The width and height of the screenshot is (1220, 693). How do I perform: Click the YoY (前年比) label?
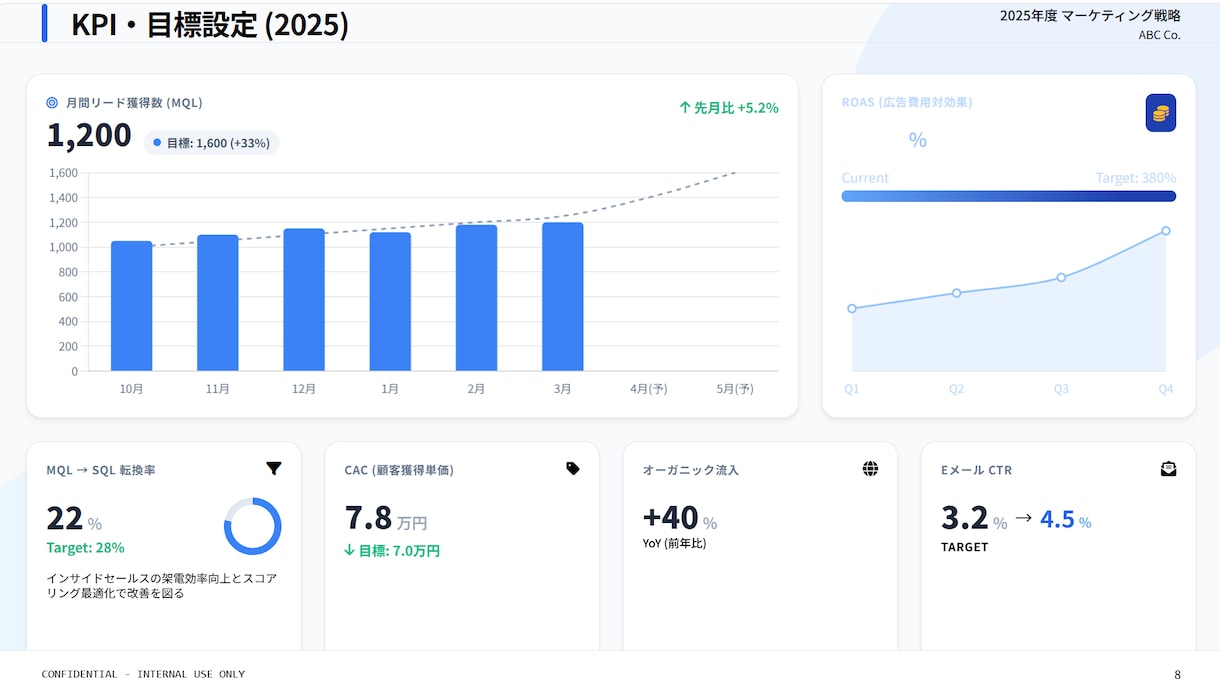tap(674, 544)
